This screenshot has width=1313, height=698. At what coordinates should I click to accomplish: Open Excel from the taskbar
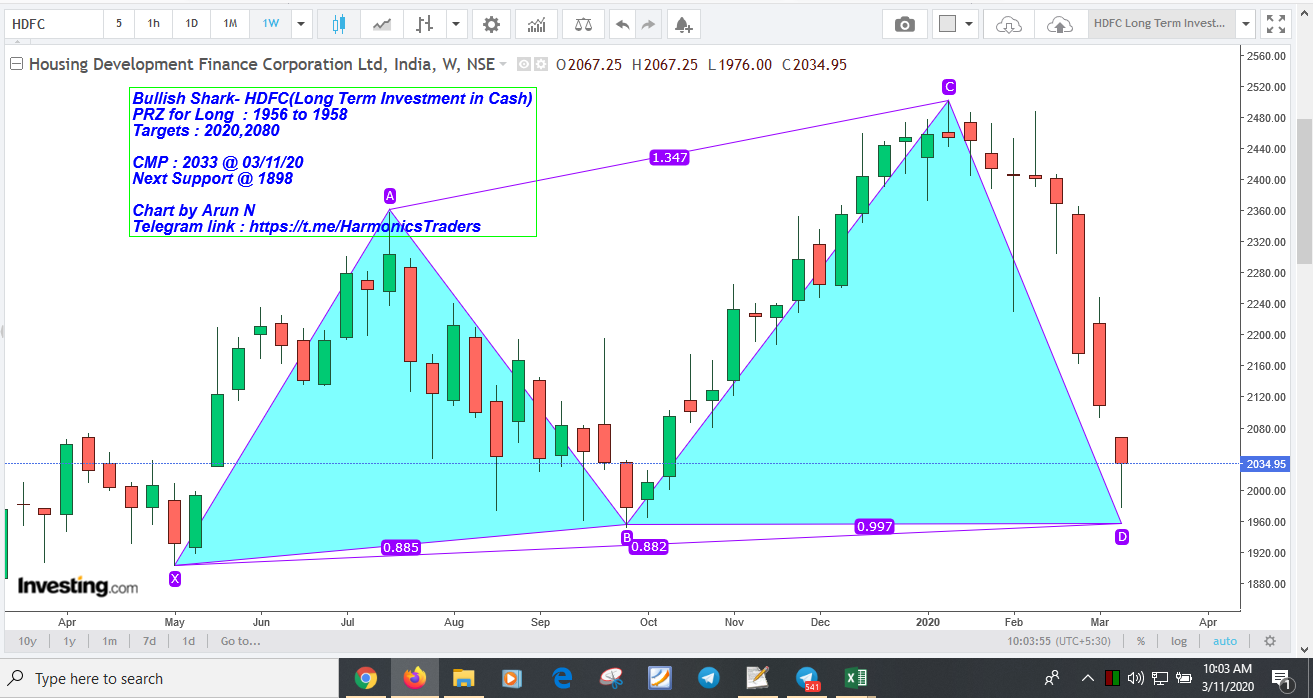856,678
